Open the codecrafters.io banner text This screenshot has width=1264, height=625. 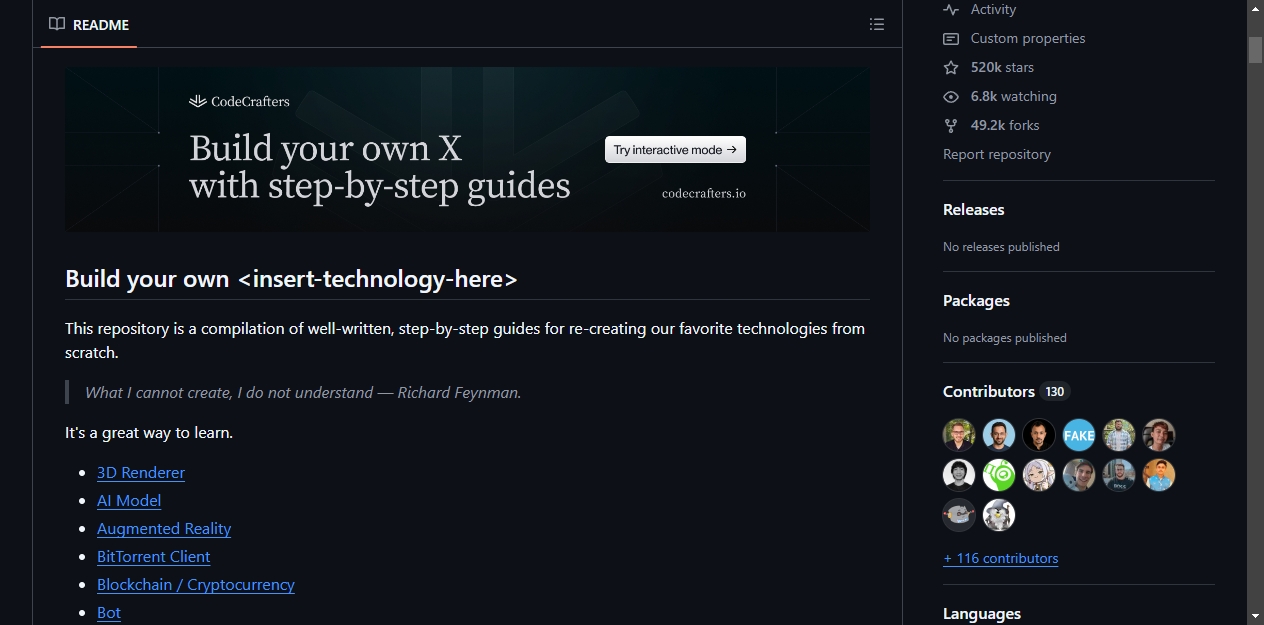coord(704,193)
